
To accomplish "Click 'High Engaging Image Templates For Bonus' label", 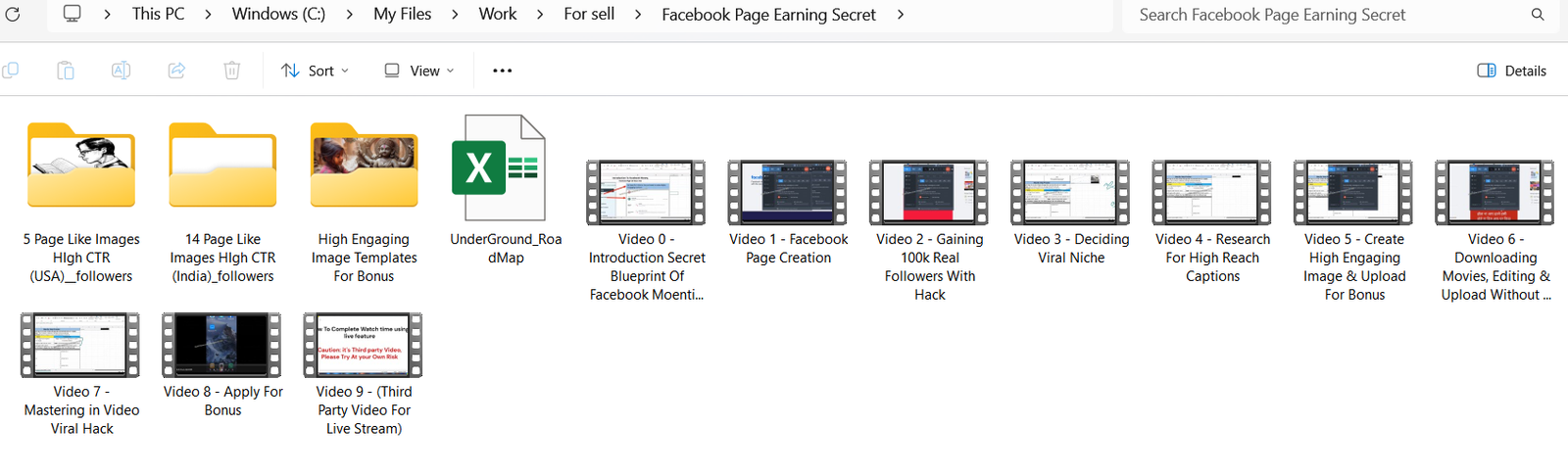I will pos(364,258).
